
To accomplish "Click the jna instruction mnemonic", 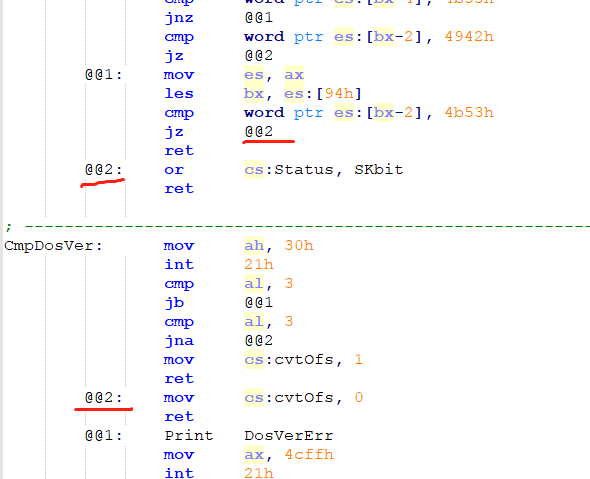I will [179, 341].
